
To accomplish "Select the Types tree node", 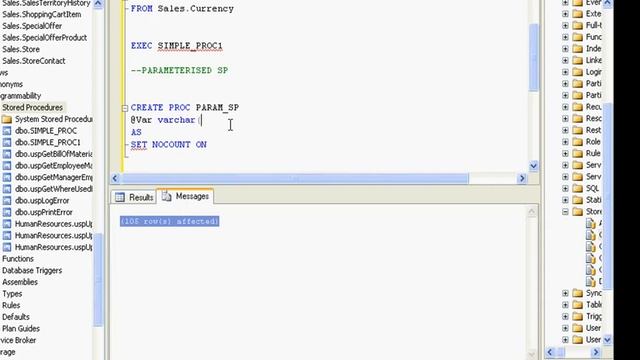I will [x=12, y=294].
